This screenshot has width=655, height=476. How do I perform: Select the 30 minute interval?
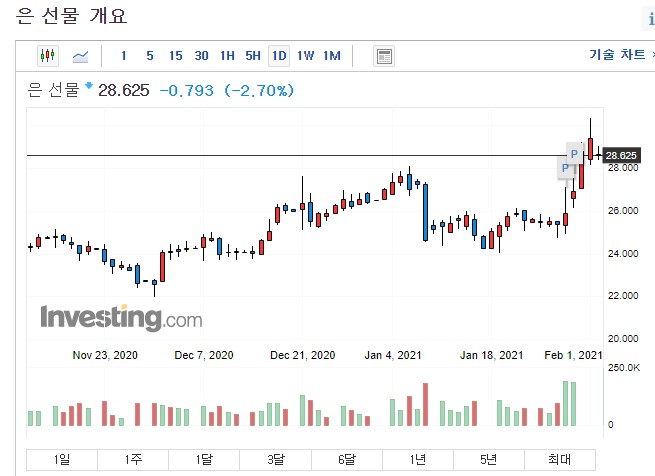[201, 56]
